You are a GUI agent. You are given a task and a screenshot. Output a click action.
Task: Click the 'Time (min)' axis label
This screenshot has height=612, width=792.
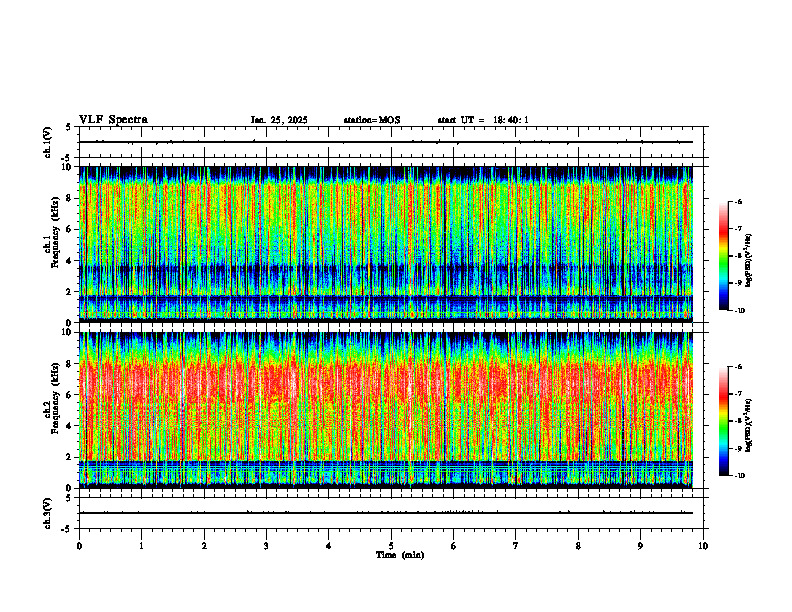tap(400, 555)
